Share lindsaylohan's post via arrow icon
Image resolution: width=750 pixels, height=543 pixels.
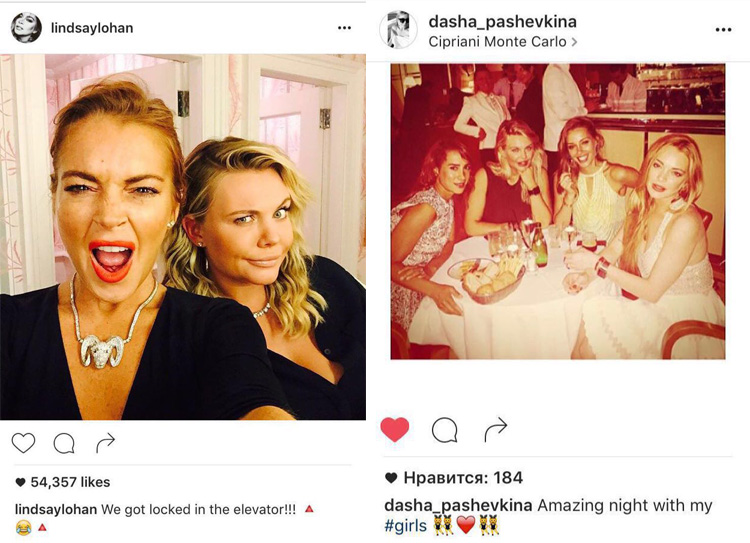pos(106,443)
